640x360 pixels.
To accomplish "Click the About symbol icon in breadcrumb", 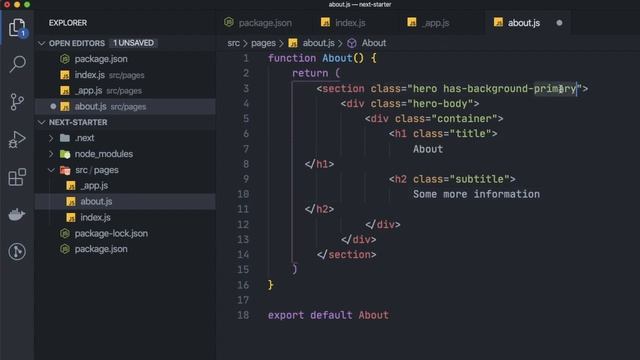I will pos(351,43).
